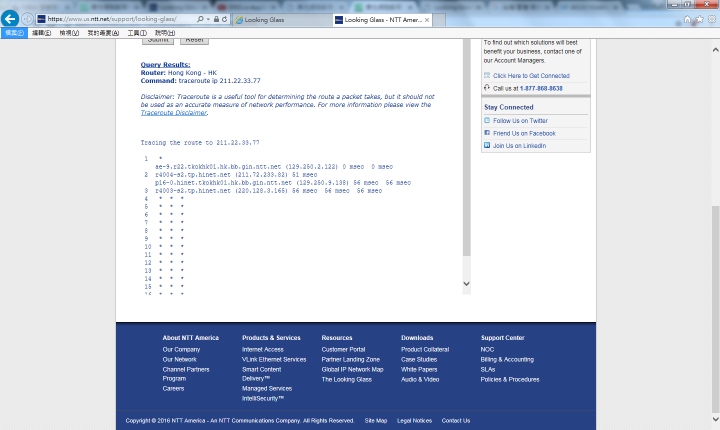Open Contact Us link in footer
This screenshot has height=430, width=720.
click(456, 421)
